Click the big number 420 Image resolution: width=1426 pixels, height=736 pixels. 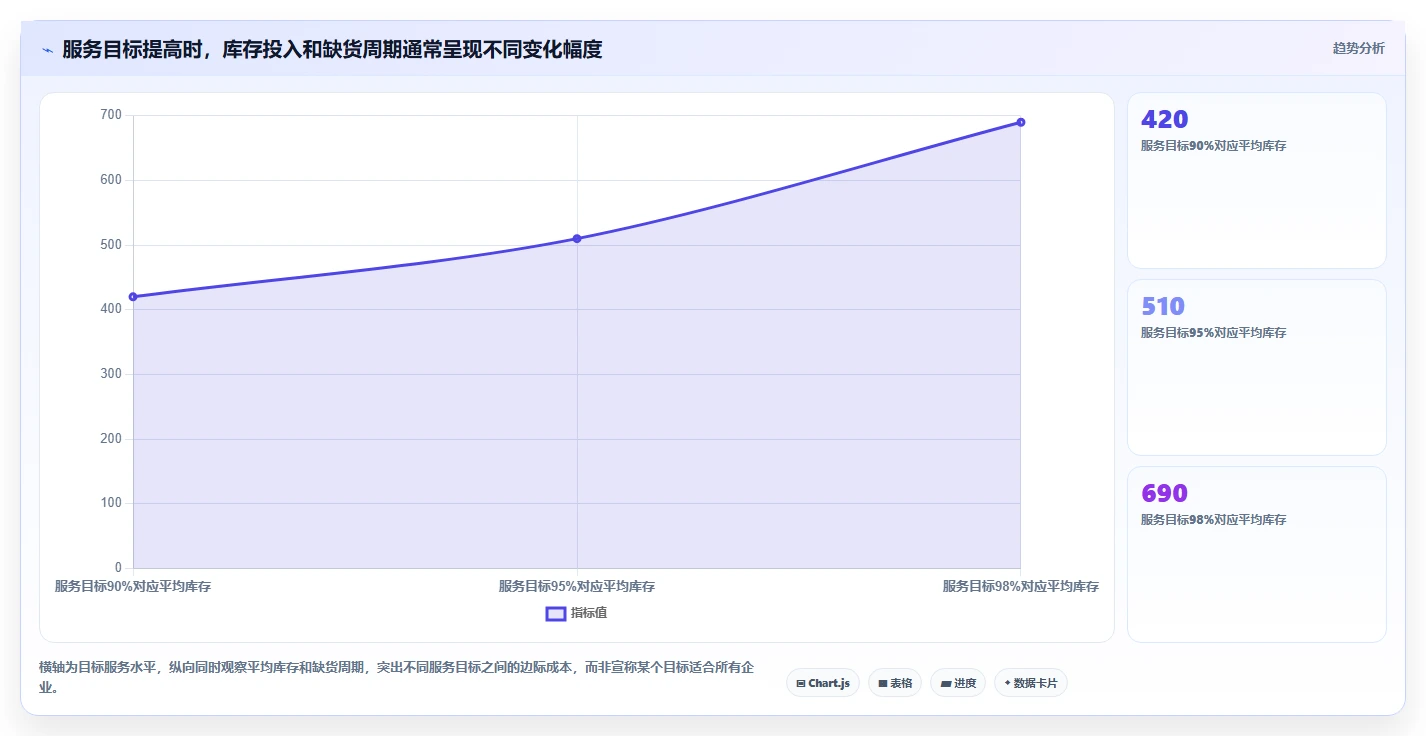1164,119
